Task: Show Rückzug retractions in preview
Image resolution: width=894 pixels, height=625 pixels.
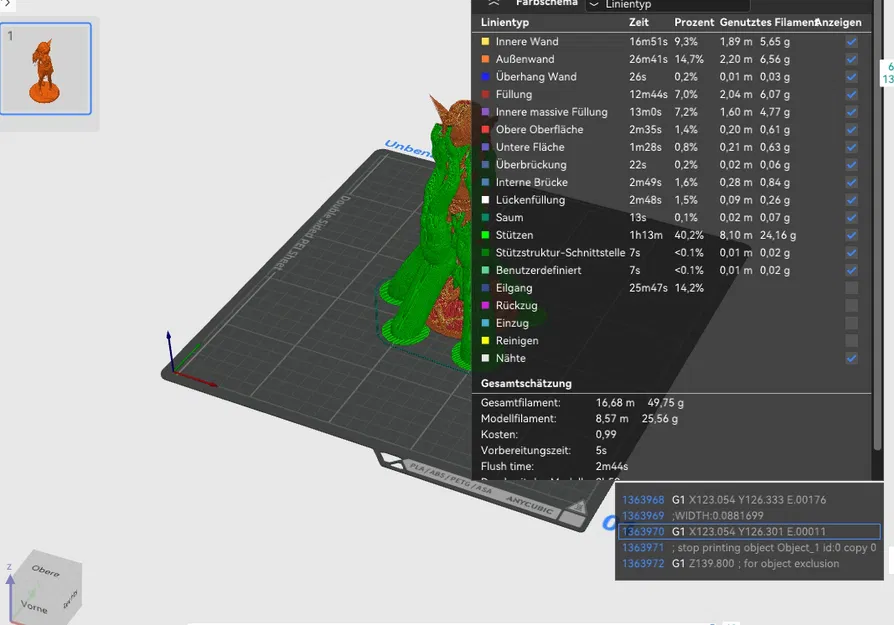Action: coord(851,306)
